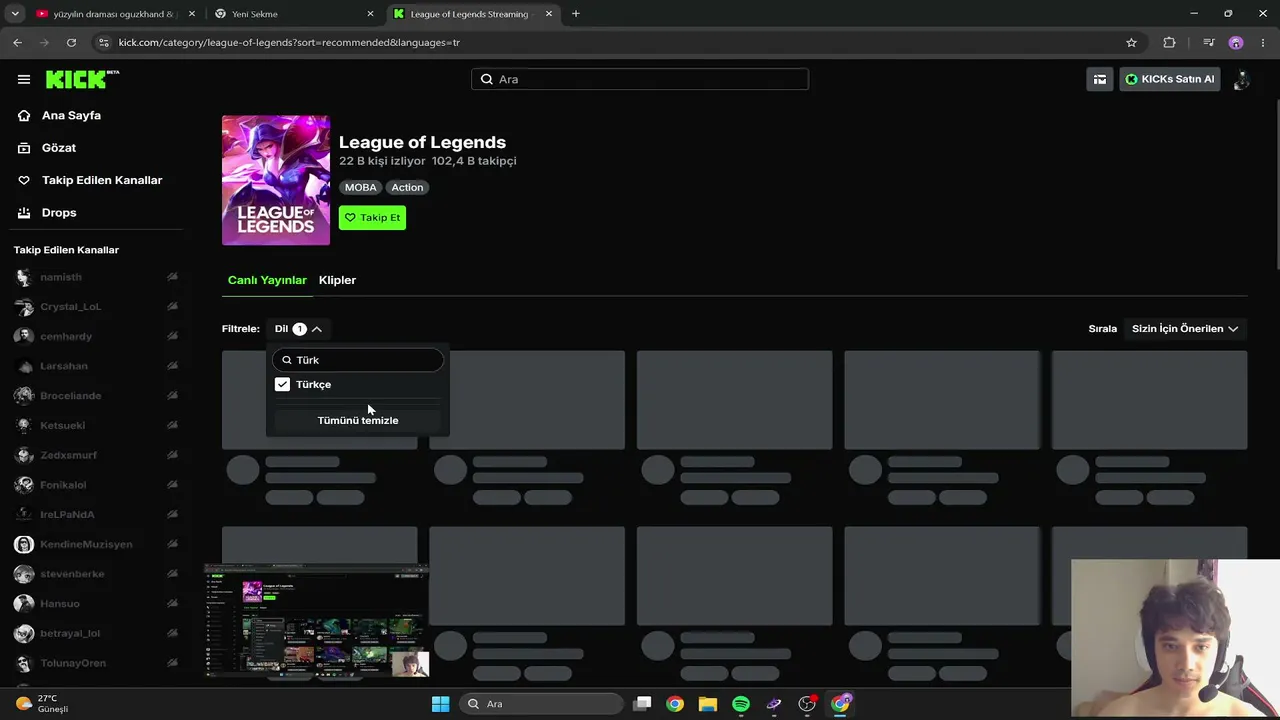
Task: Click the kick.com address bar URL
Action: click(289, 43)
